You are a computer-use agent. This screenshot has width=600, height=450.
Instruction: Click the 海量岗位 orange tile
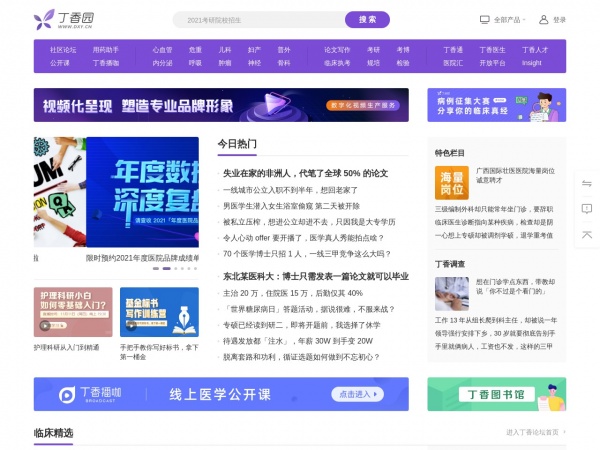[x=452, y=183]
